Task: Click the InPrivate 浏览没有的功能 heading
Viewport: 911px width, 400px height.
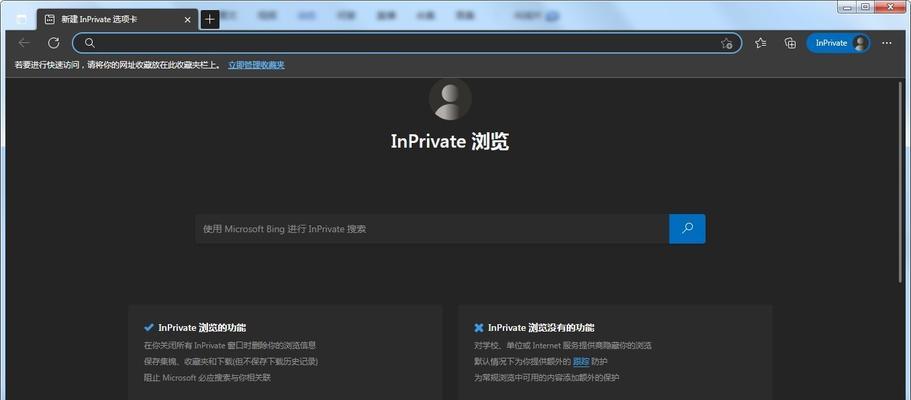Action: click(539, 327)
